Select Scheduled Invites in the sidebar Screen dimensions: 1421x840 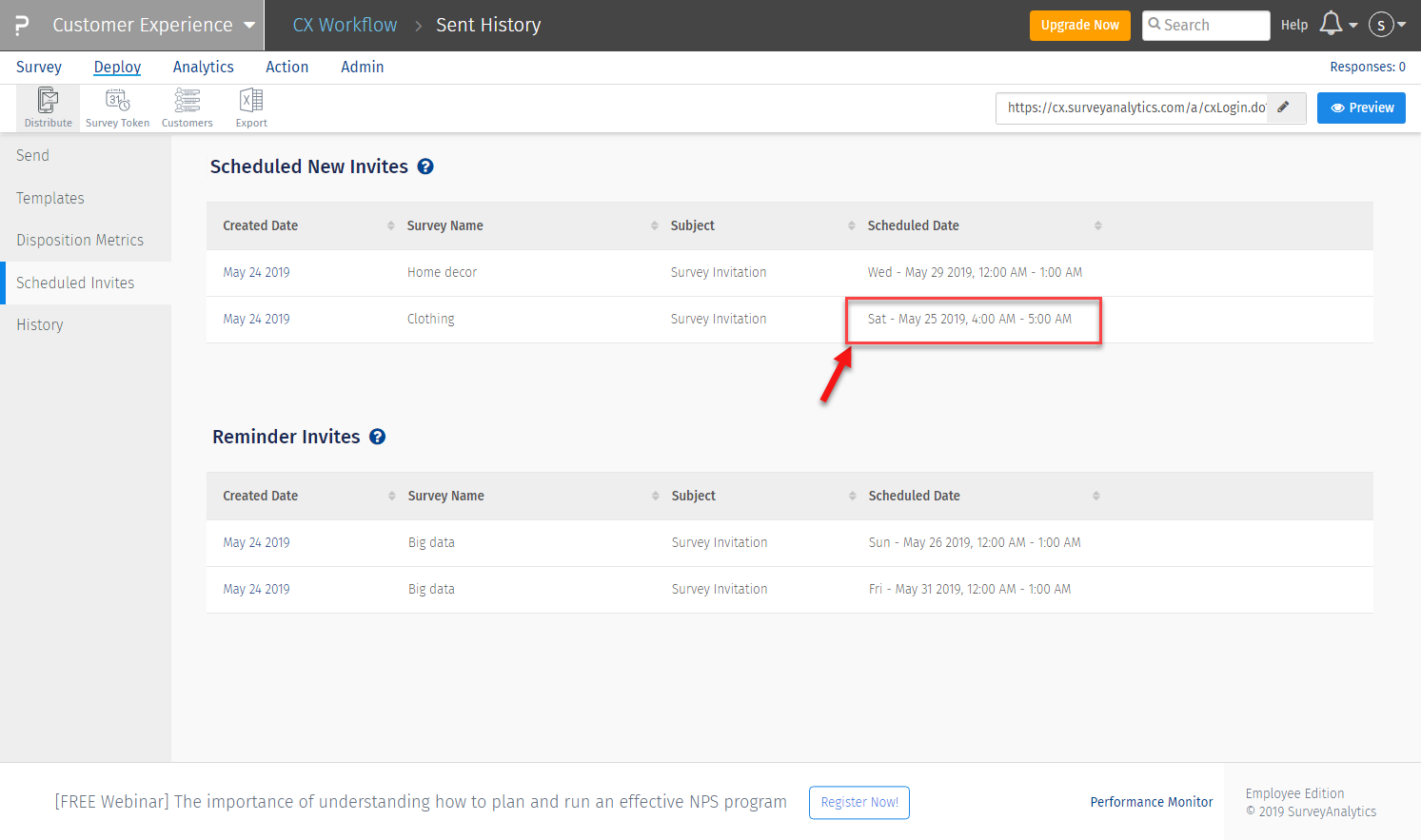(x=86, y=283)
